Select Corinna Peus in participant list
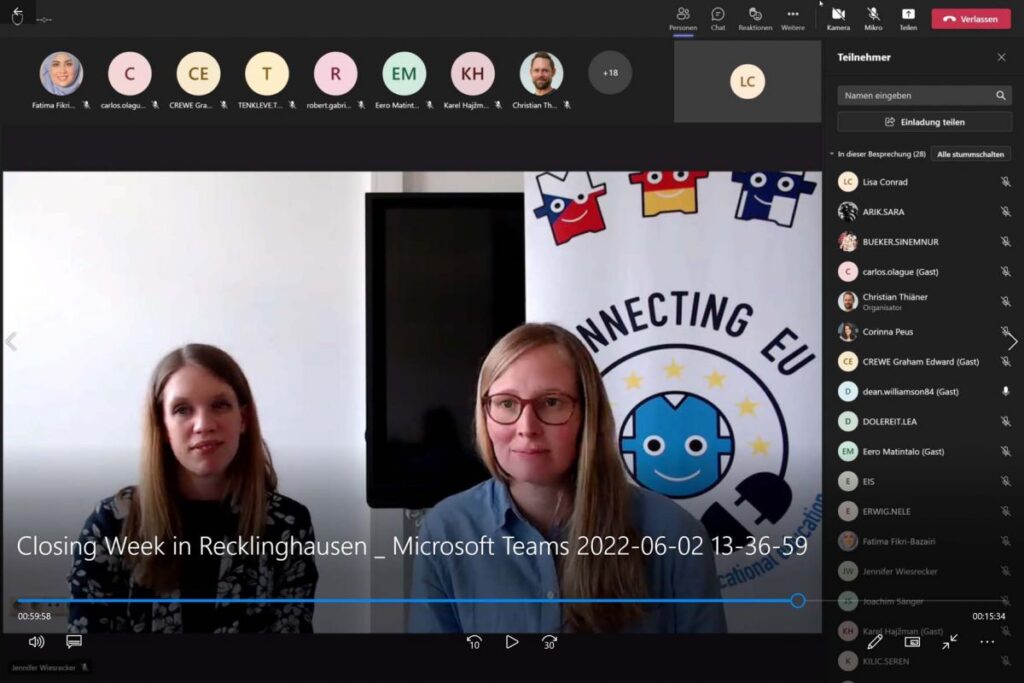Screen dimensions: 1024x683 pos(924,332)
